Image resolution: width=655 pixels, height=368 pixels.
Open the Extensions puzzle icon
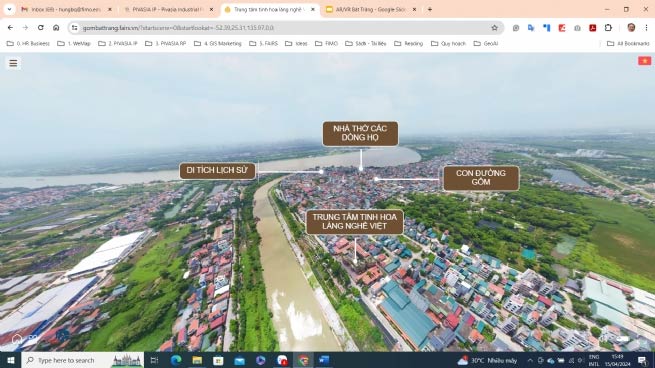point(608,28)
